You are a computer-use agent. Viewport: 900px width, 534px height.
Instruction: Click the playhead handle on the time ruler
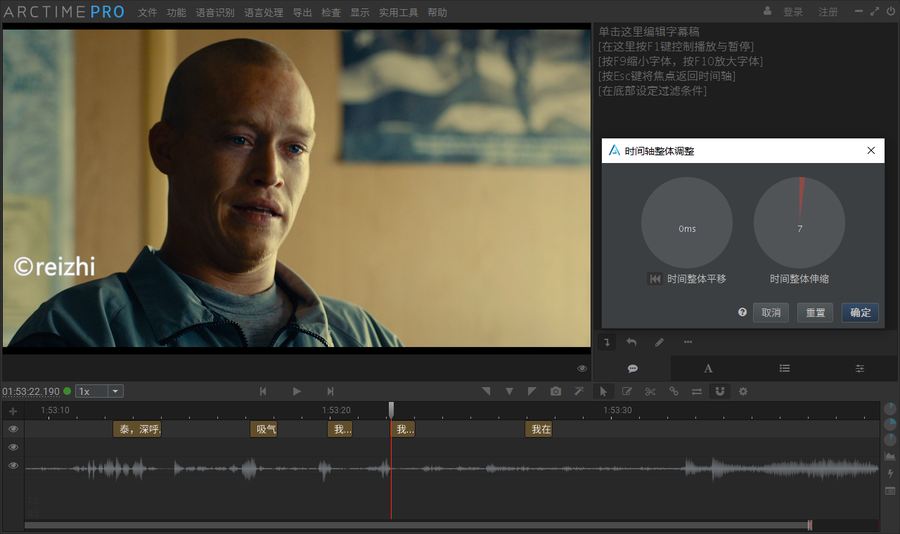391,409
